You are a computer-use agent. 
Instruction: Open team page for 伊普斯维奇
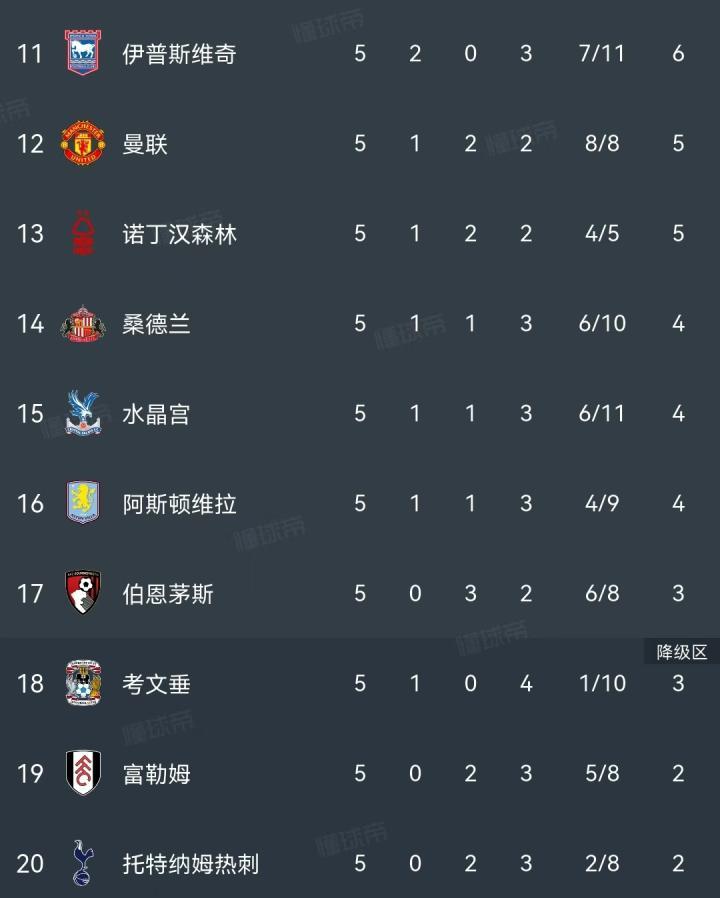tap(179, 54)
